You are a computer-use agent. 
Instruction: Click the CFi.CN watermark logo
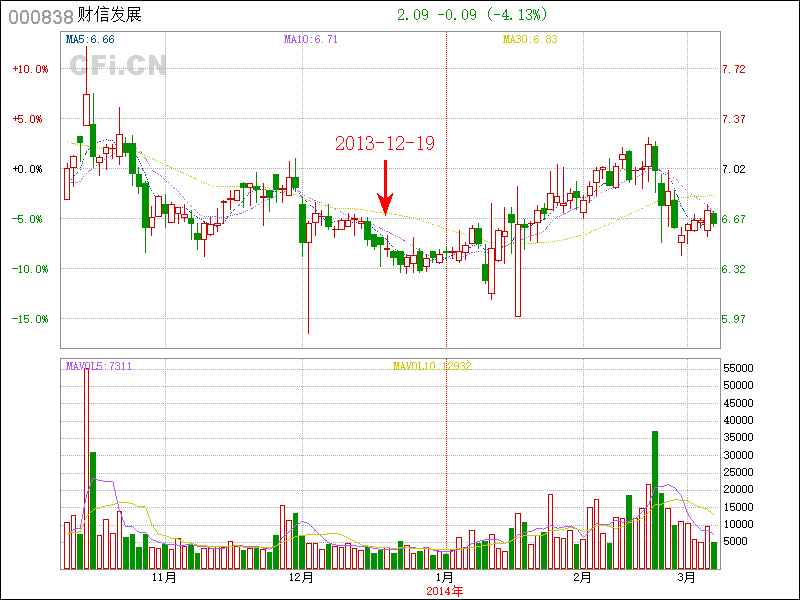(118, 65)
